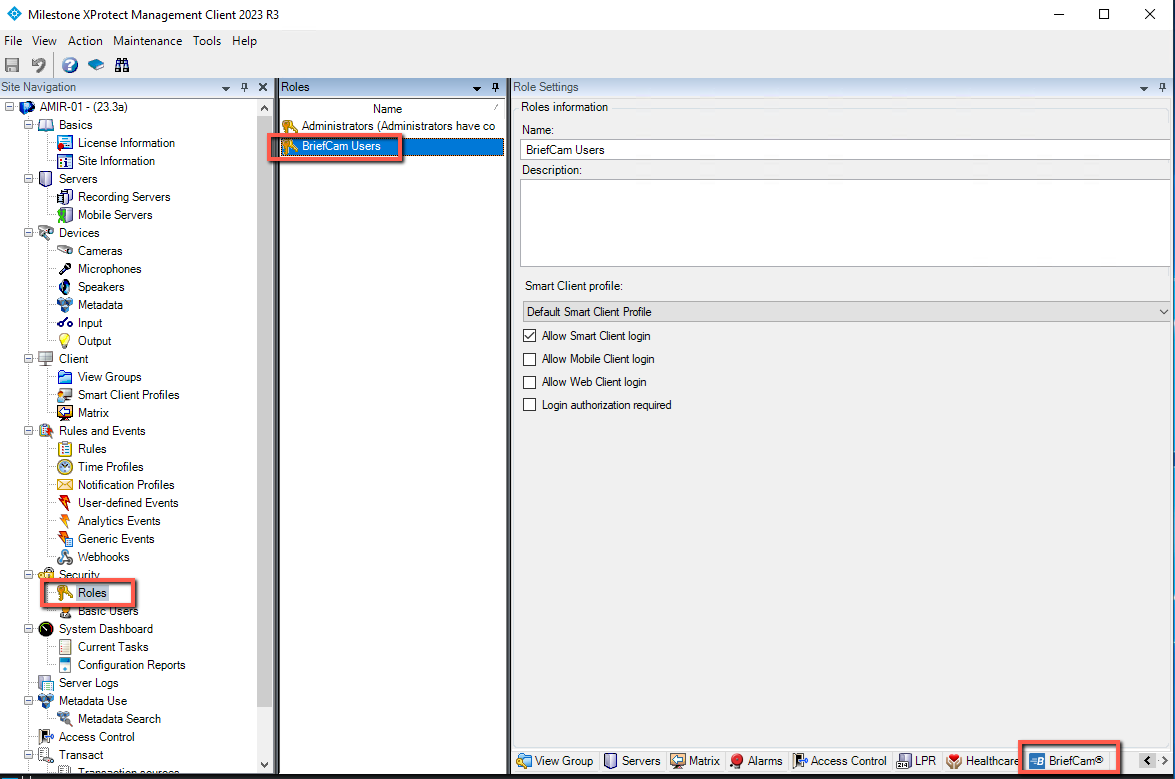The width and height of the screenshot is (1175, 779).
Task: Click the Description text area
Action: coord(845,222)
